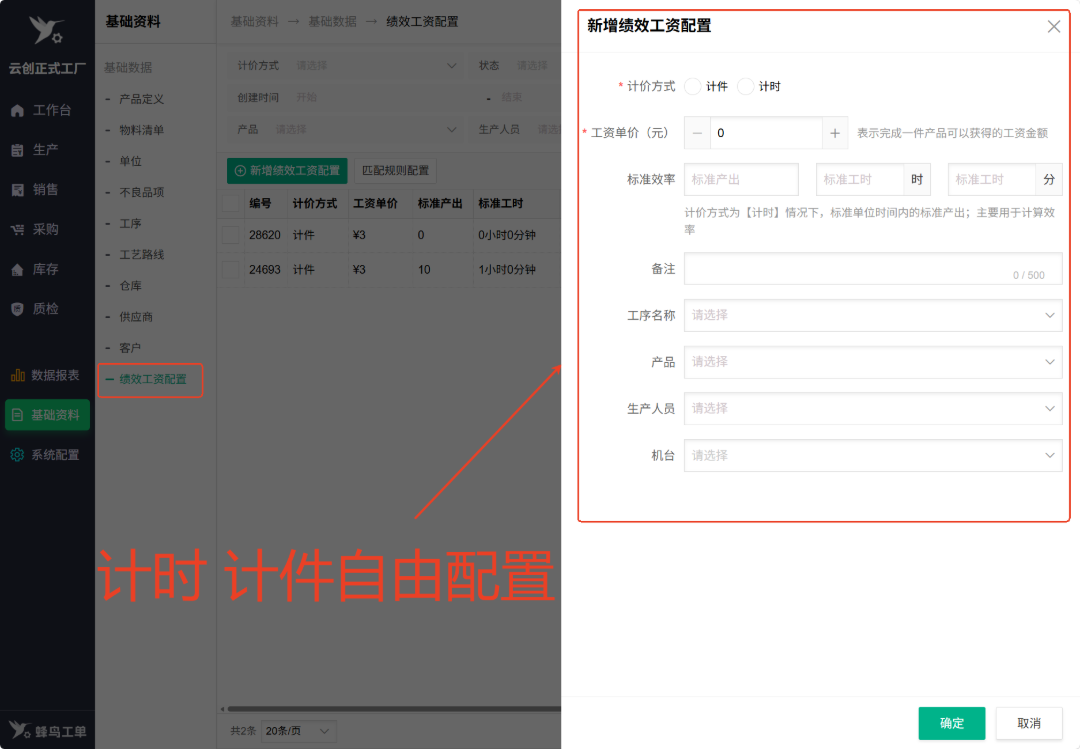Click the 工资单价 column header

(x=375, y=203)
